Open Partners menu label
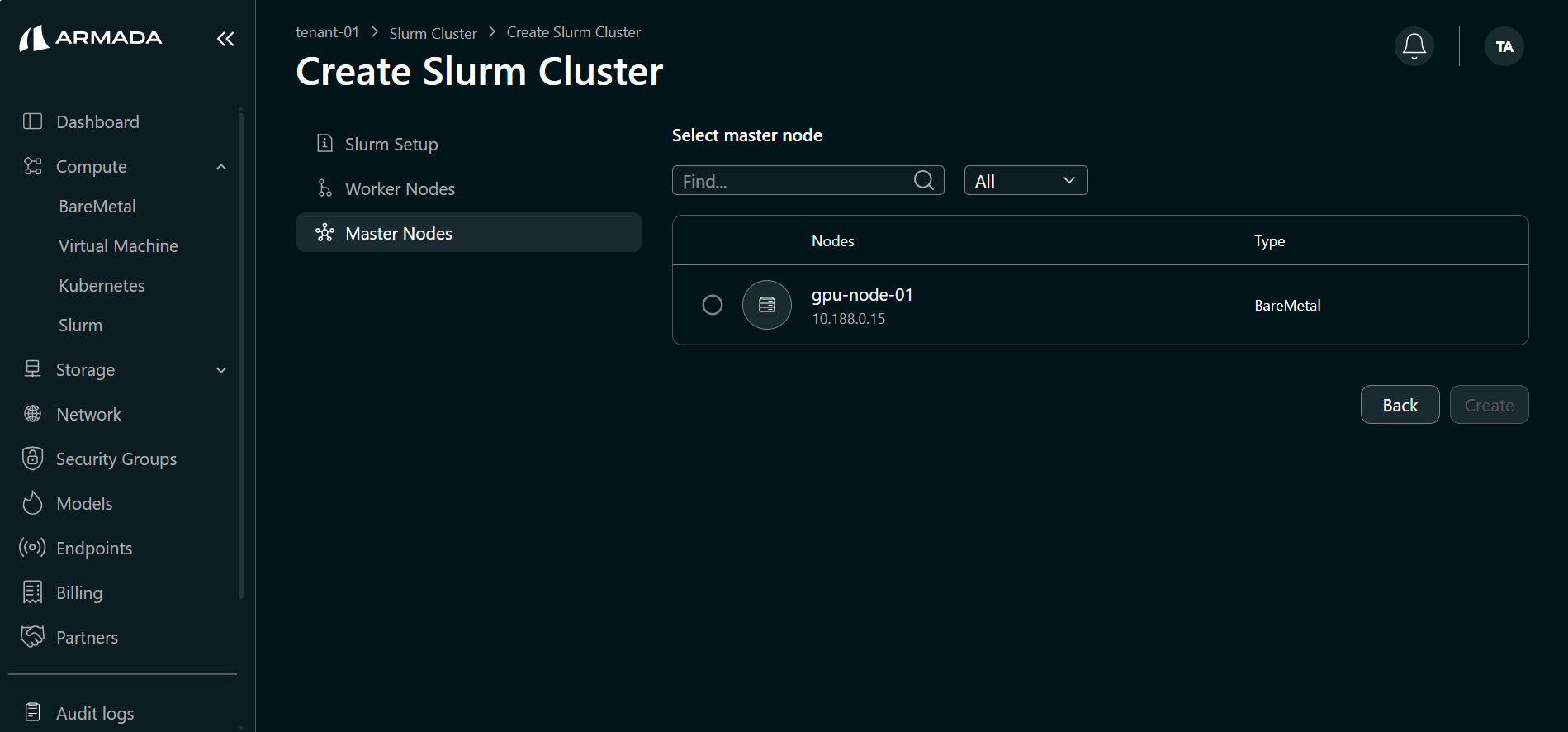 [87, 638]
